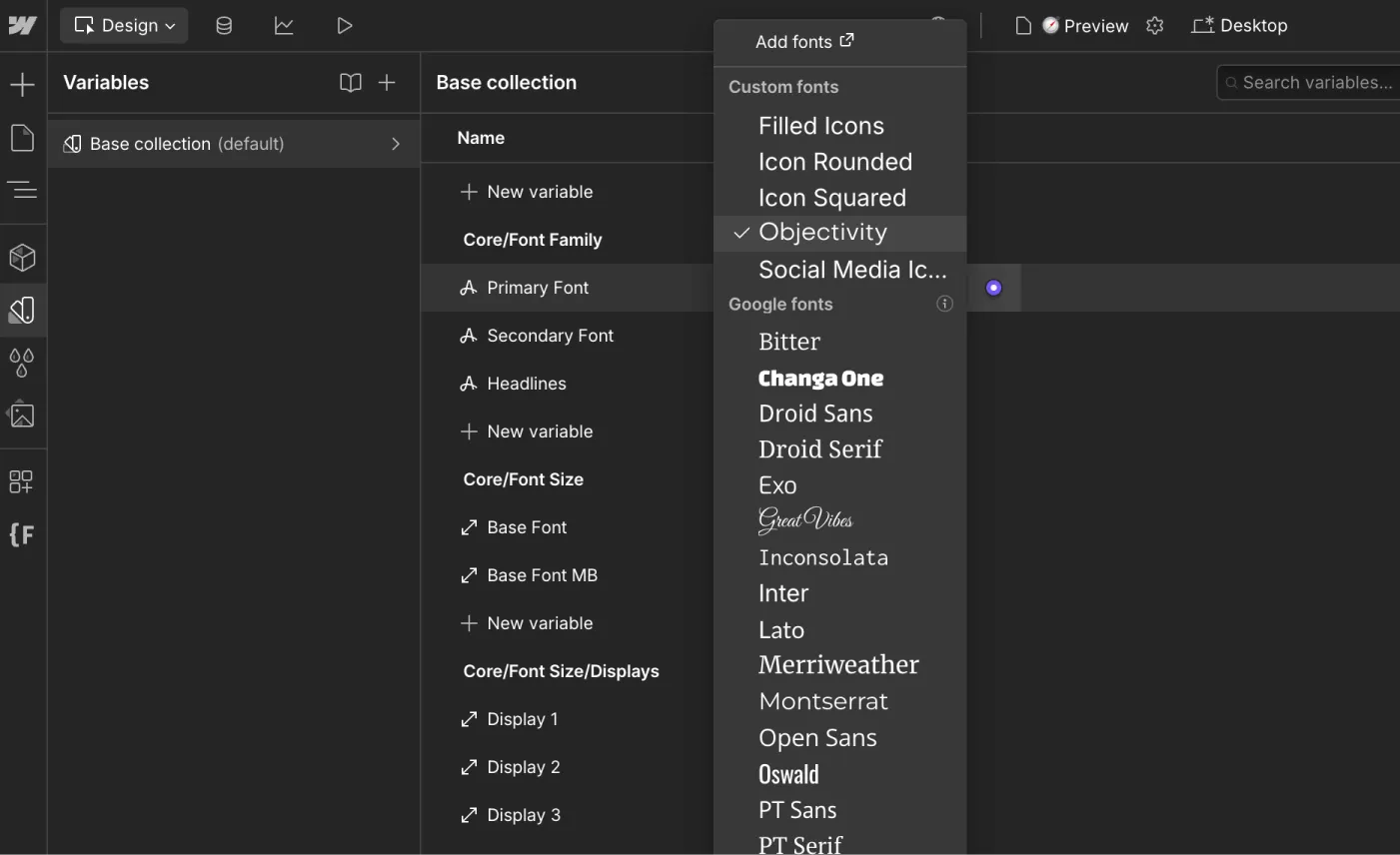Open the Assets panel in the left sidebar
The image size is (1400, 855).
coord(22,415)
